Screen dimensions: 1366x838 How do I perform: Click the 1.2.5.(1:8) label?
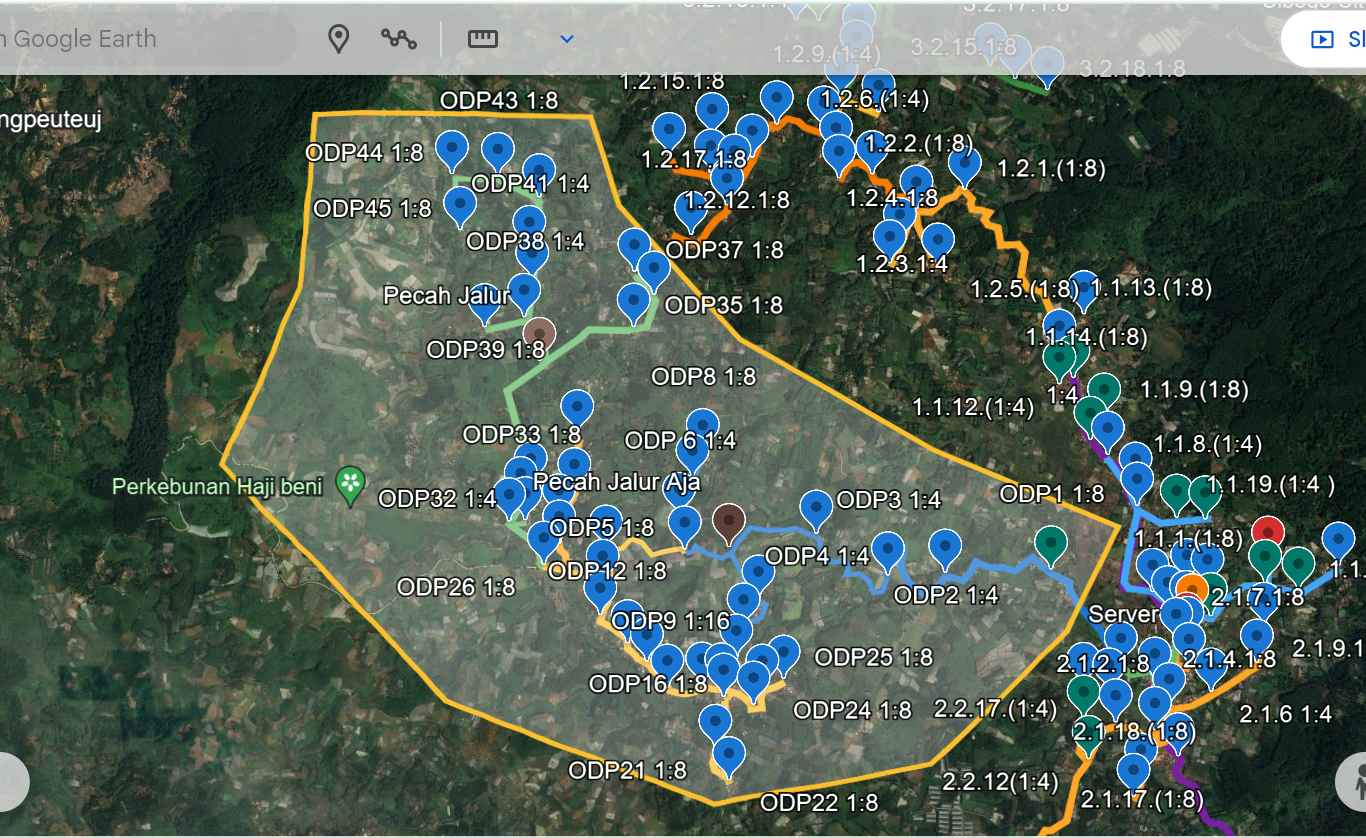point(1025,289)
